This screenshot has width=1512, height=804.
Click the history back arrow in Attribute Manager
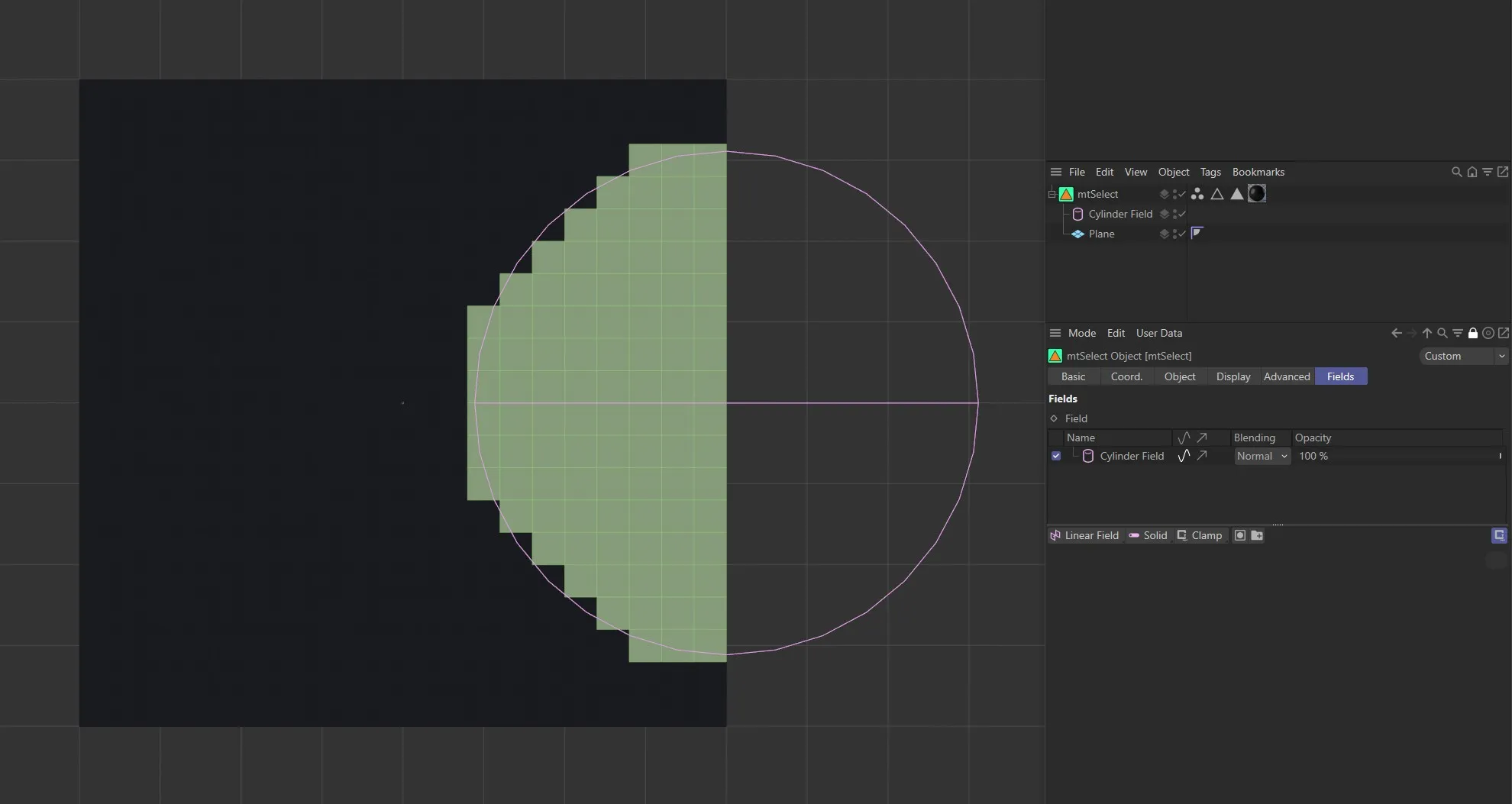point(1397,333)
